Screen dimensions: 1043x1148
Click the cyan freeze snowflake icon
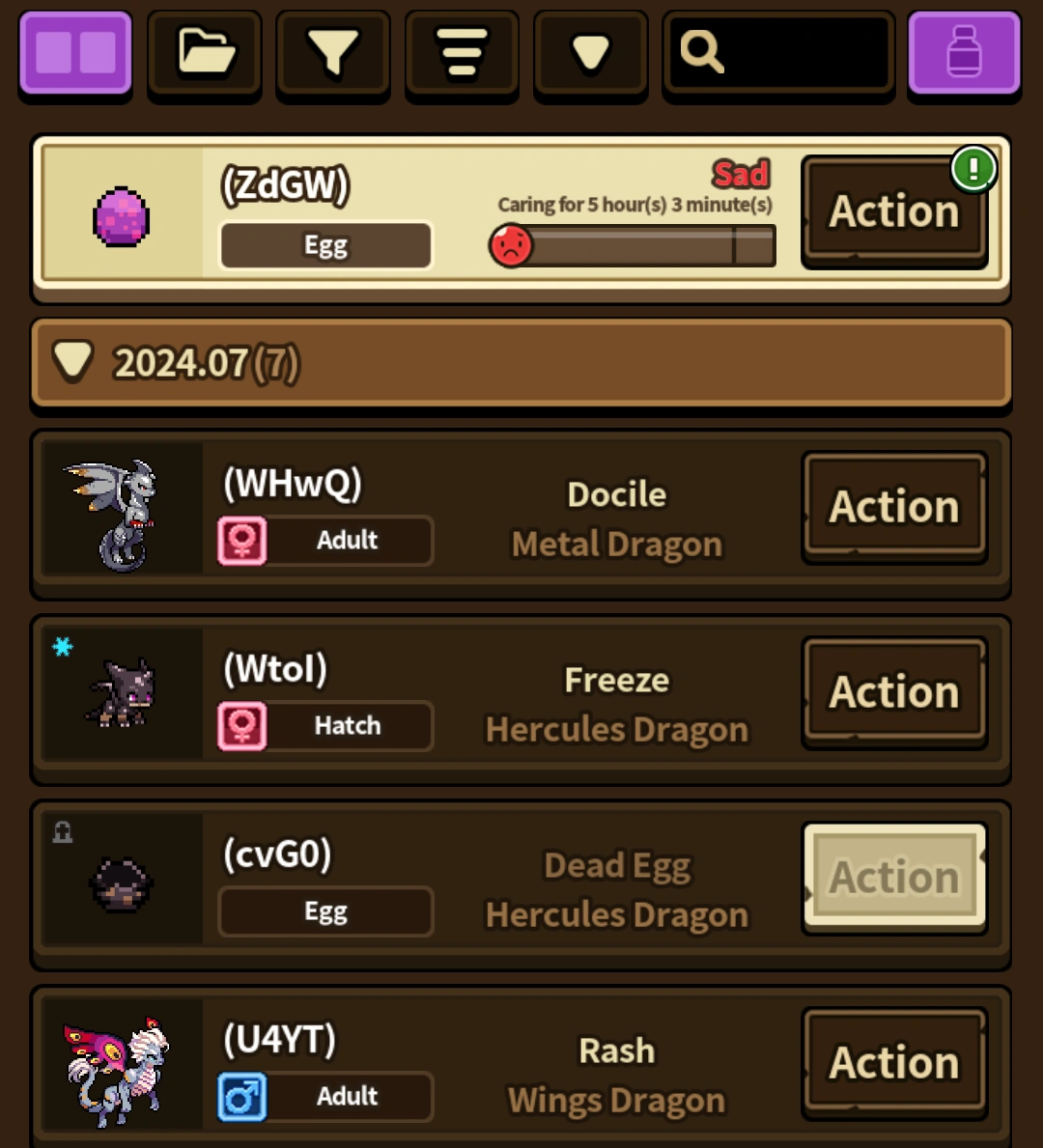pos(63,647)
